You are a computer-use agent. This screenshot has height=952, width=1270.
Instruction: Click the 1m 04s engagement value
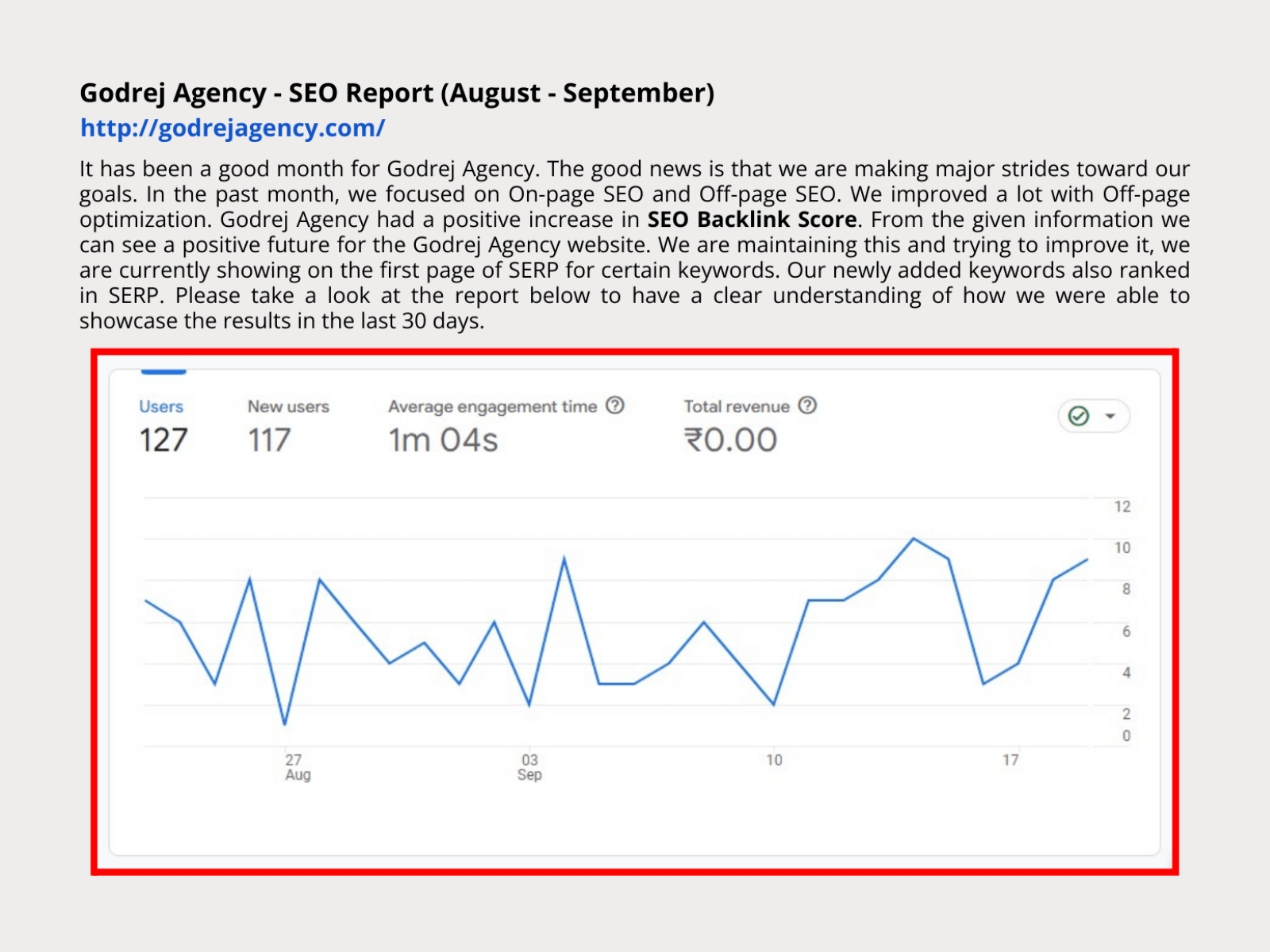[x=443, y=440]
